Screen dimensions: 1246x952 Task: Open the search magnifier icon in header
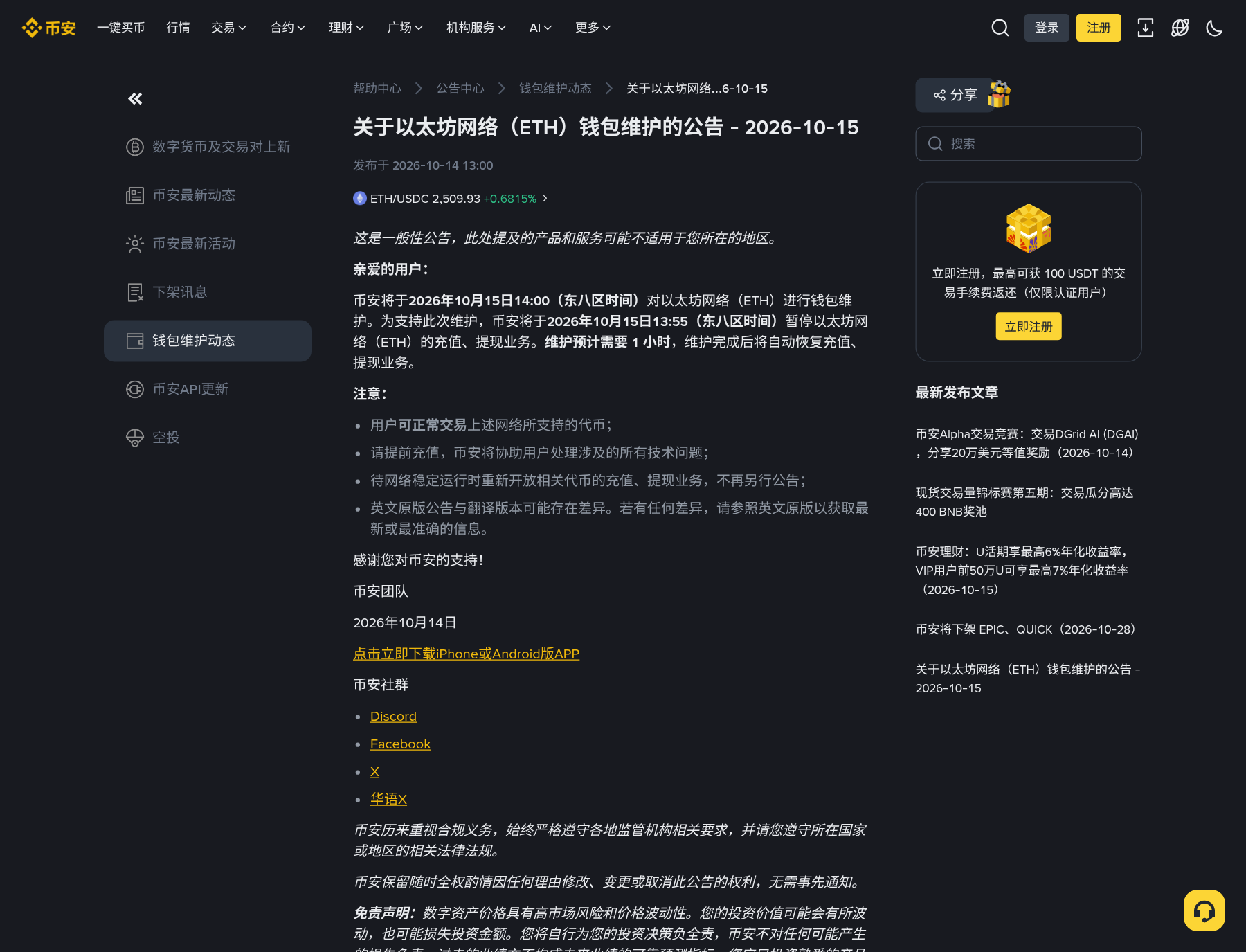coord(1000,28)
